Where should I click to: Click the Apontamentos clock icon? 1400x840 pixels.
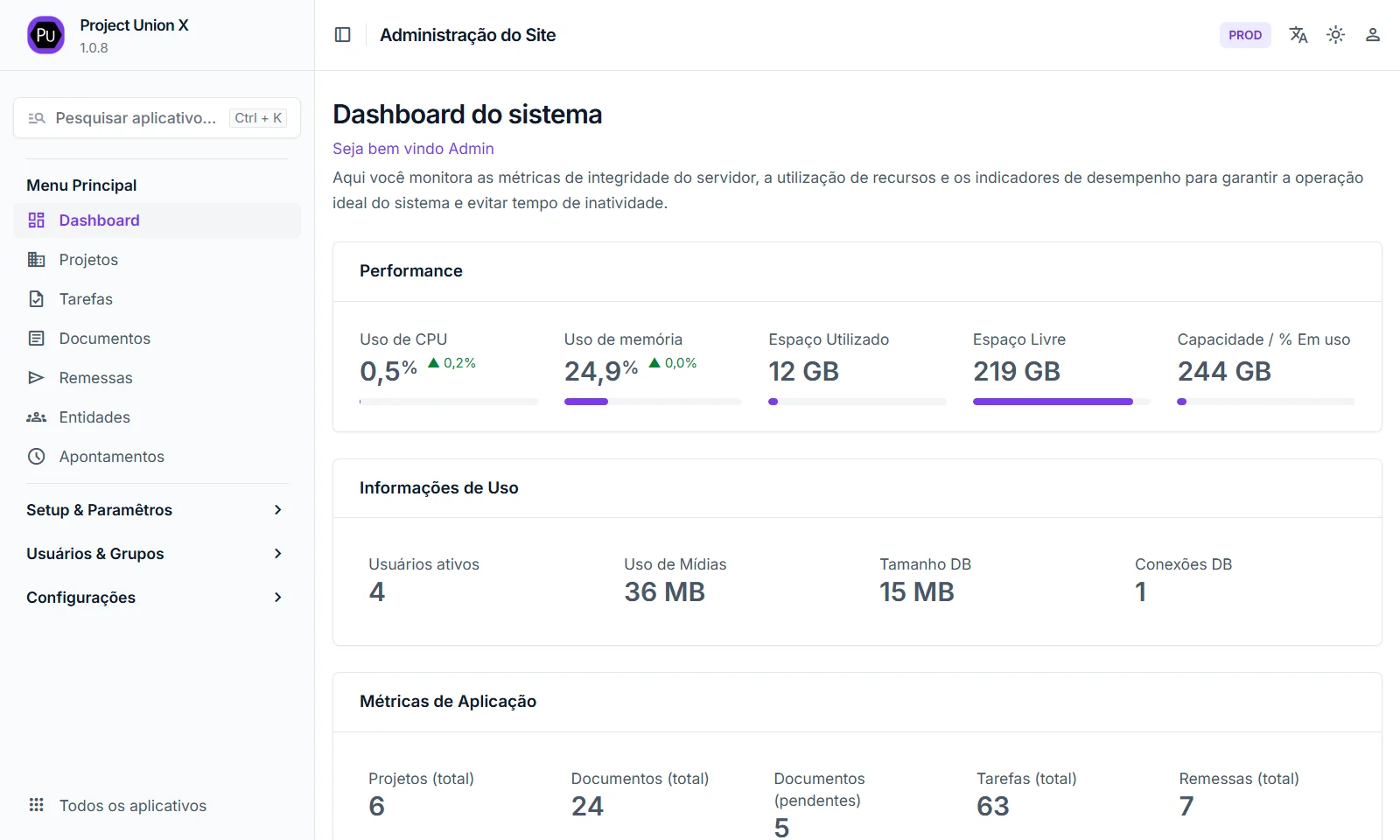point(36,457)
